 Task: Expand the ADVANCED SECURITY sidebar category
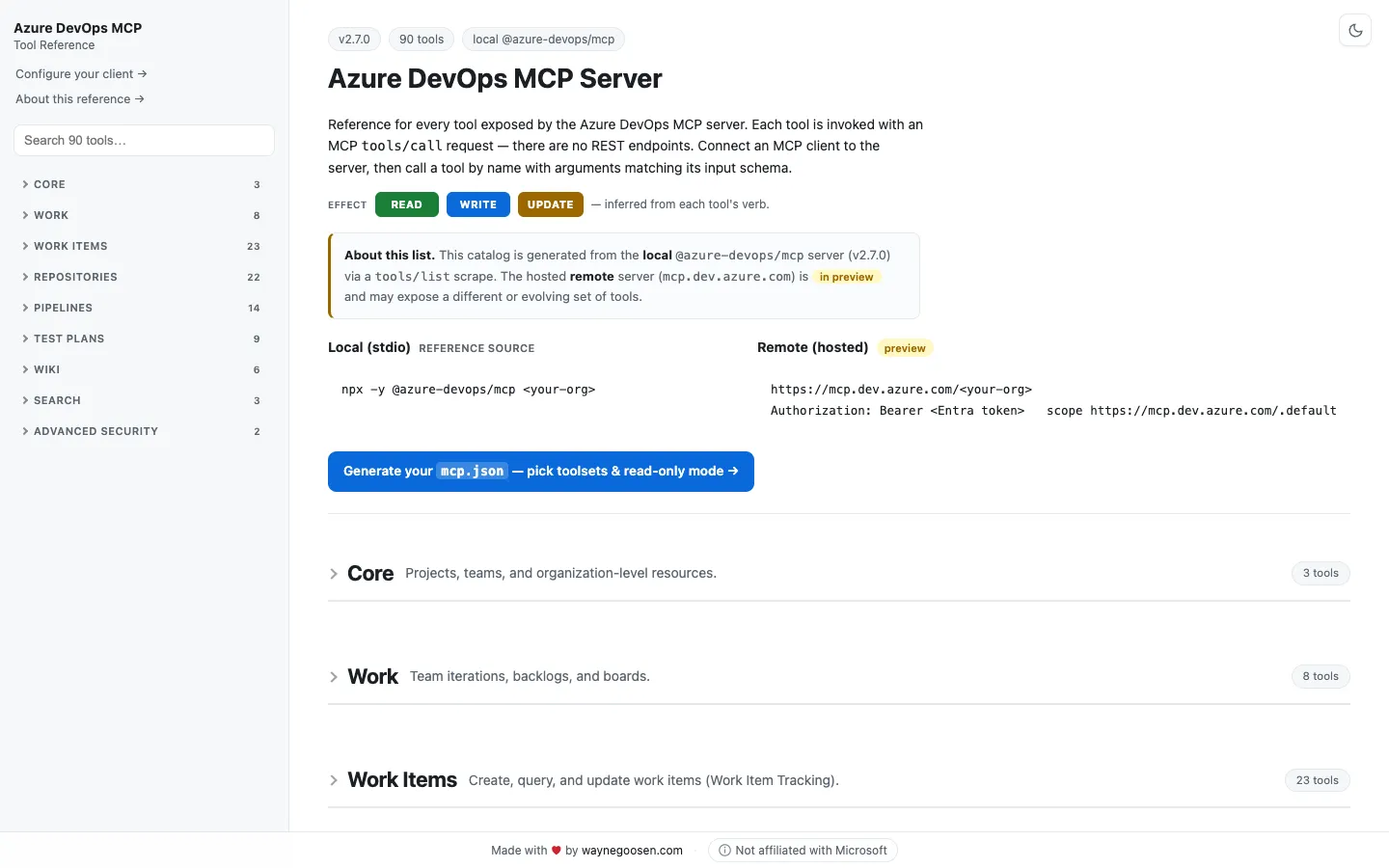click(x=144, y=431)
